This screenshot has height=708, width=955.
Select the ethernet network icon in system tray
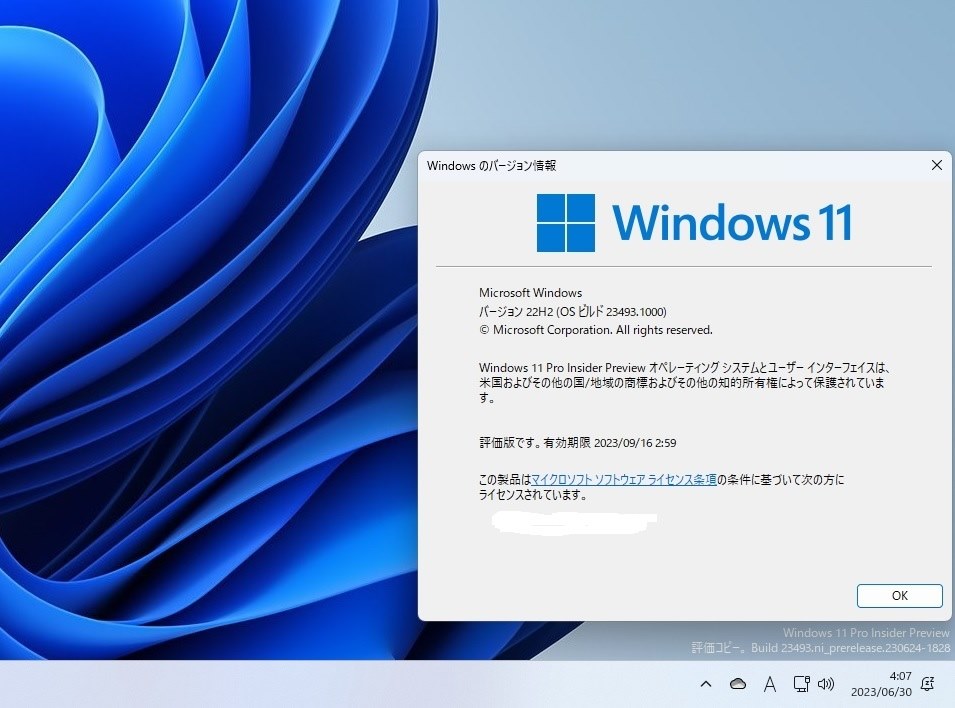click(800, 684)
